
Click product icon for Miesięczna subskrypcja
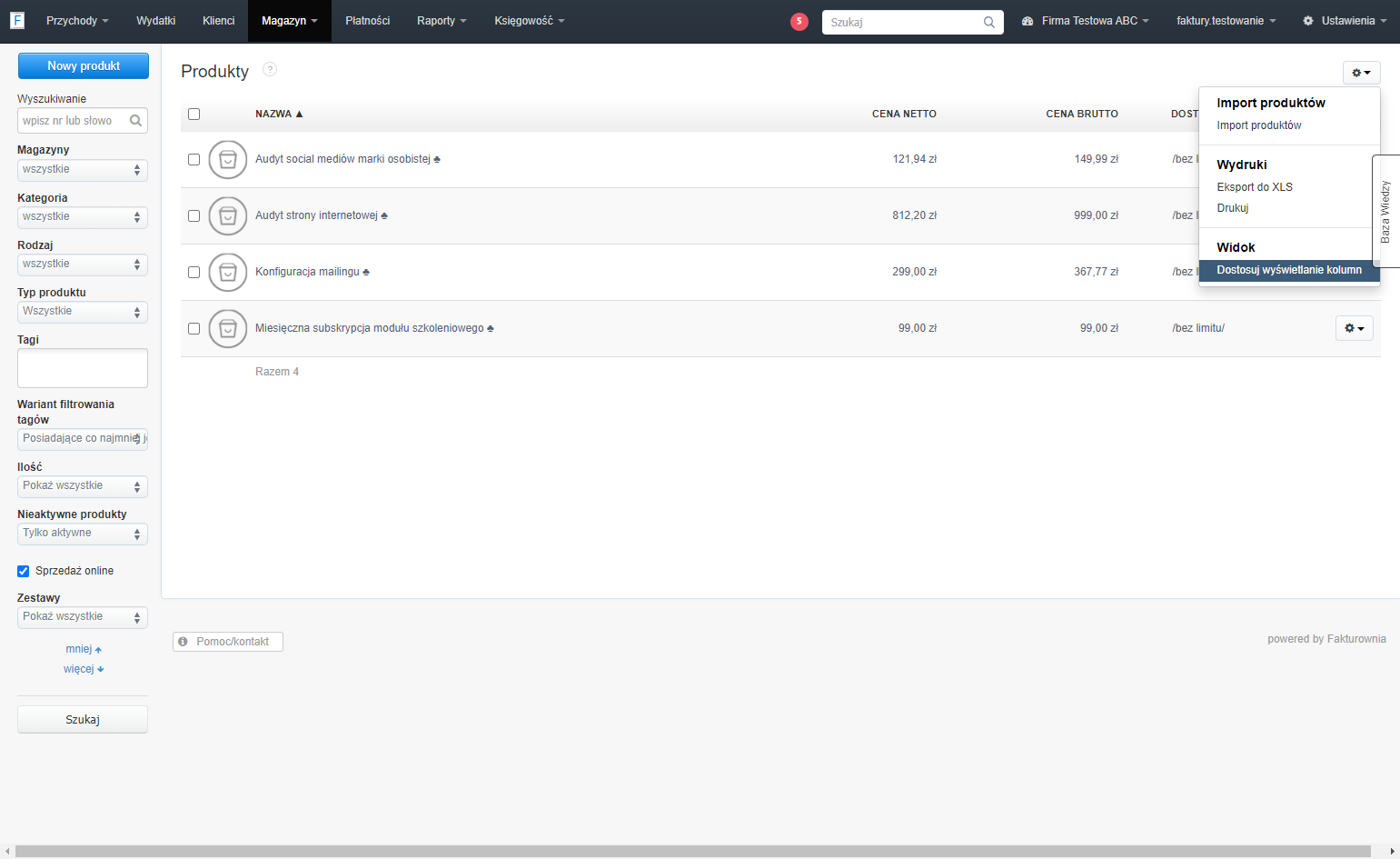click(x=228, y=329)
